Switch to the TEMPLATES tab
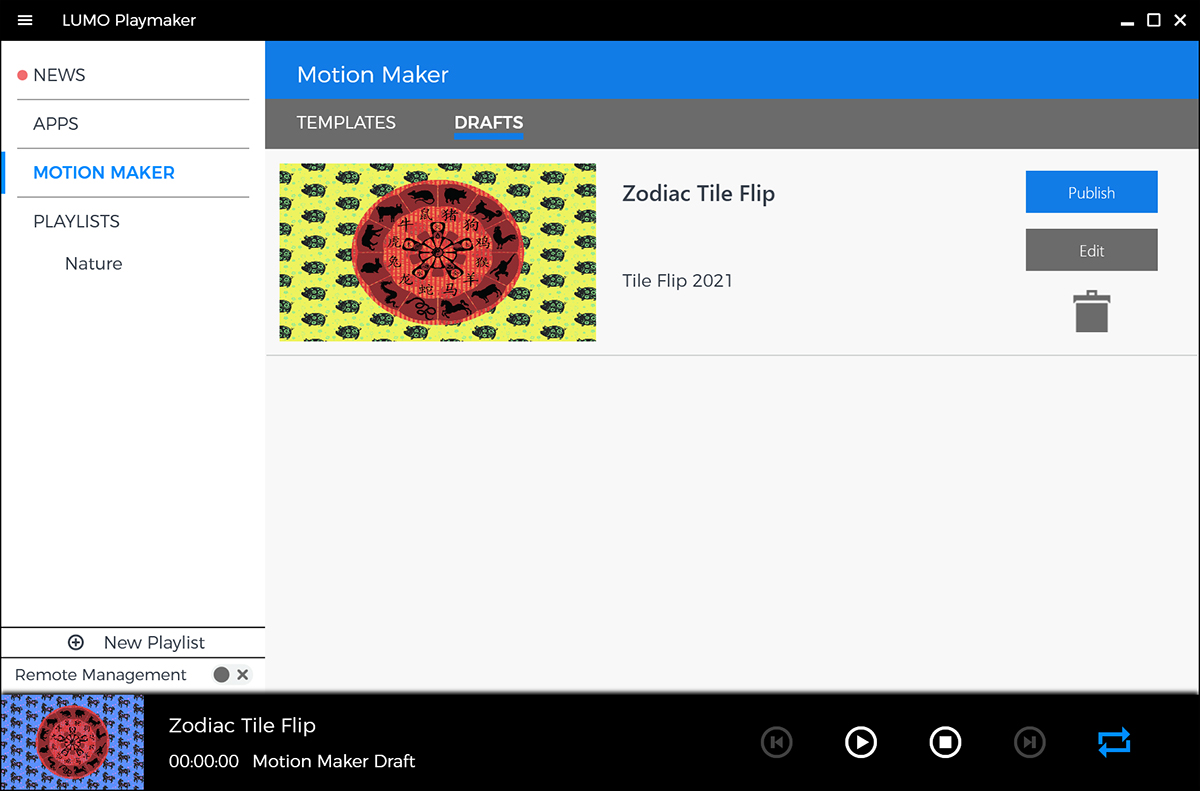Image resolution: width=1200 pixels, height=791 pixels. coord(346,122)
